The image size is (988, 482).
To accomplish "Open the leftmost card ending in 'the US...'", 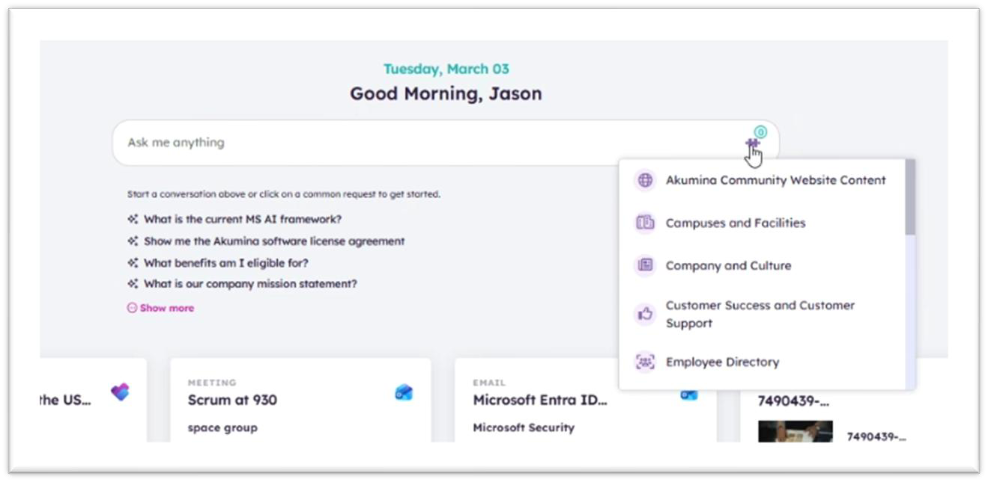I will click(93, 400).
